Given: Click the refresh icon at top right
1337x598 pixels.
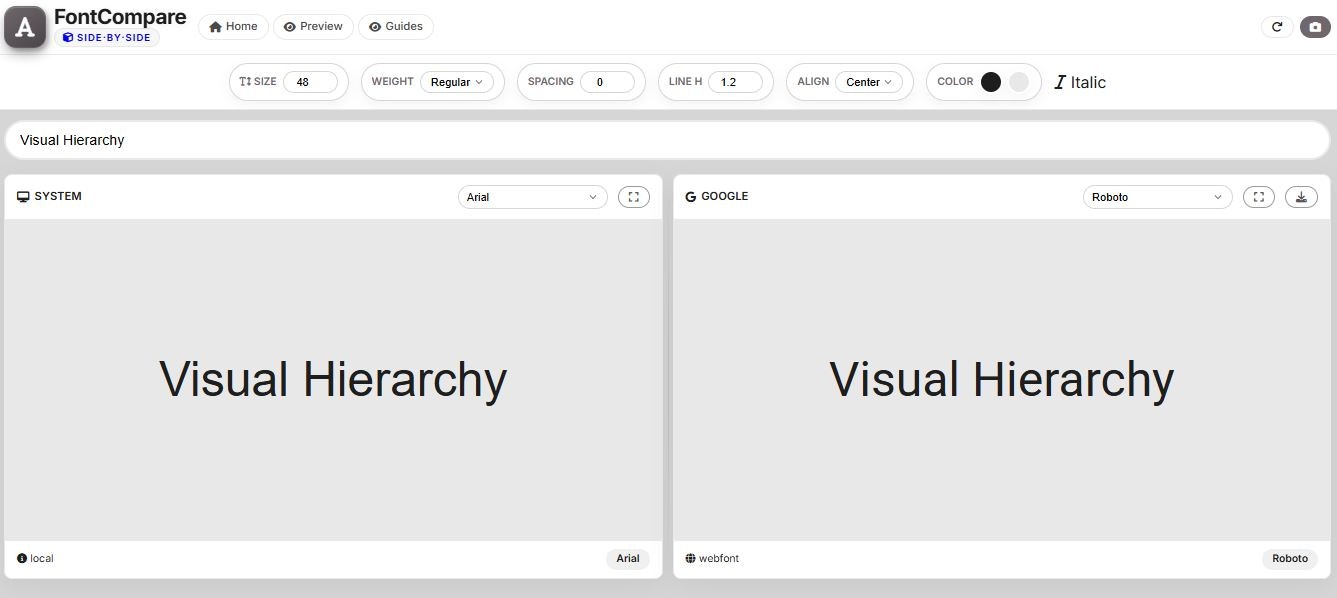Looking at the screenshot, I should tap(1277, 27).
